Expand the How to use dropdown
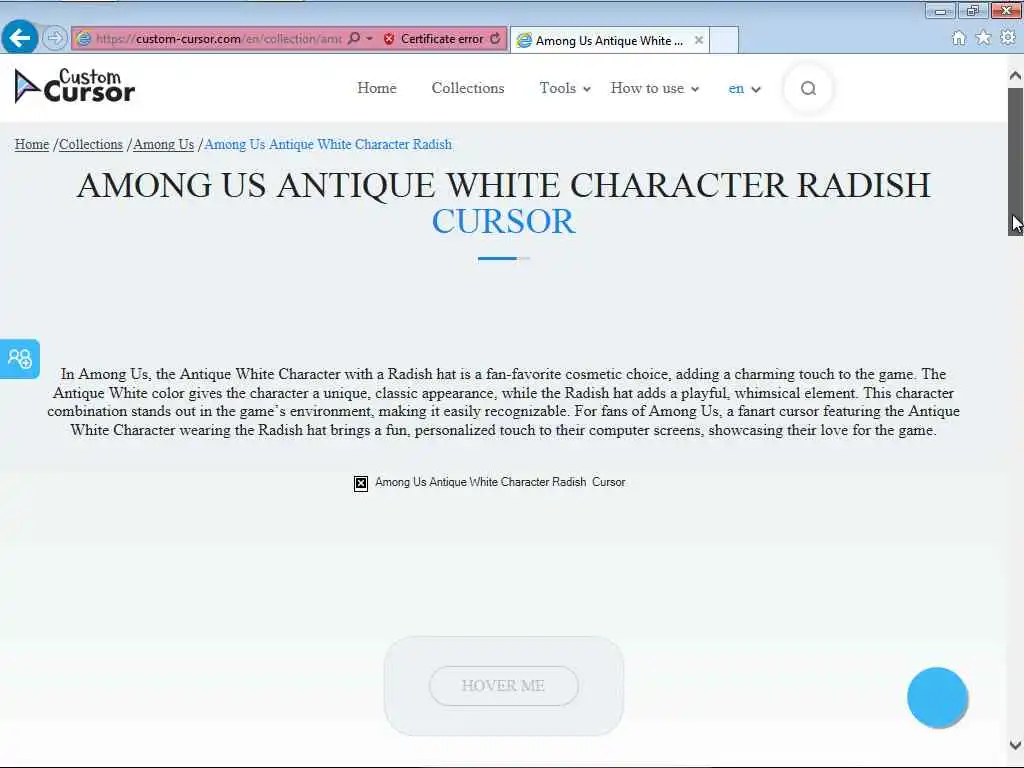Image resolution: width=1024 pixels, height=768 pixels. [654, 88]
